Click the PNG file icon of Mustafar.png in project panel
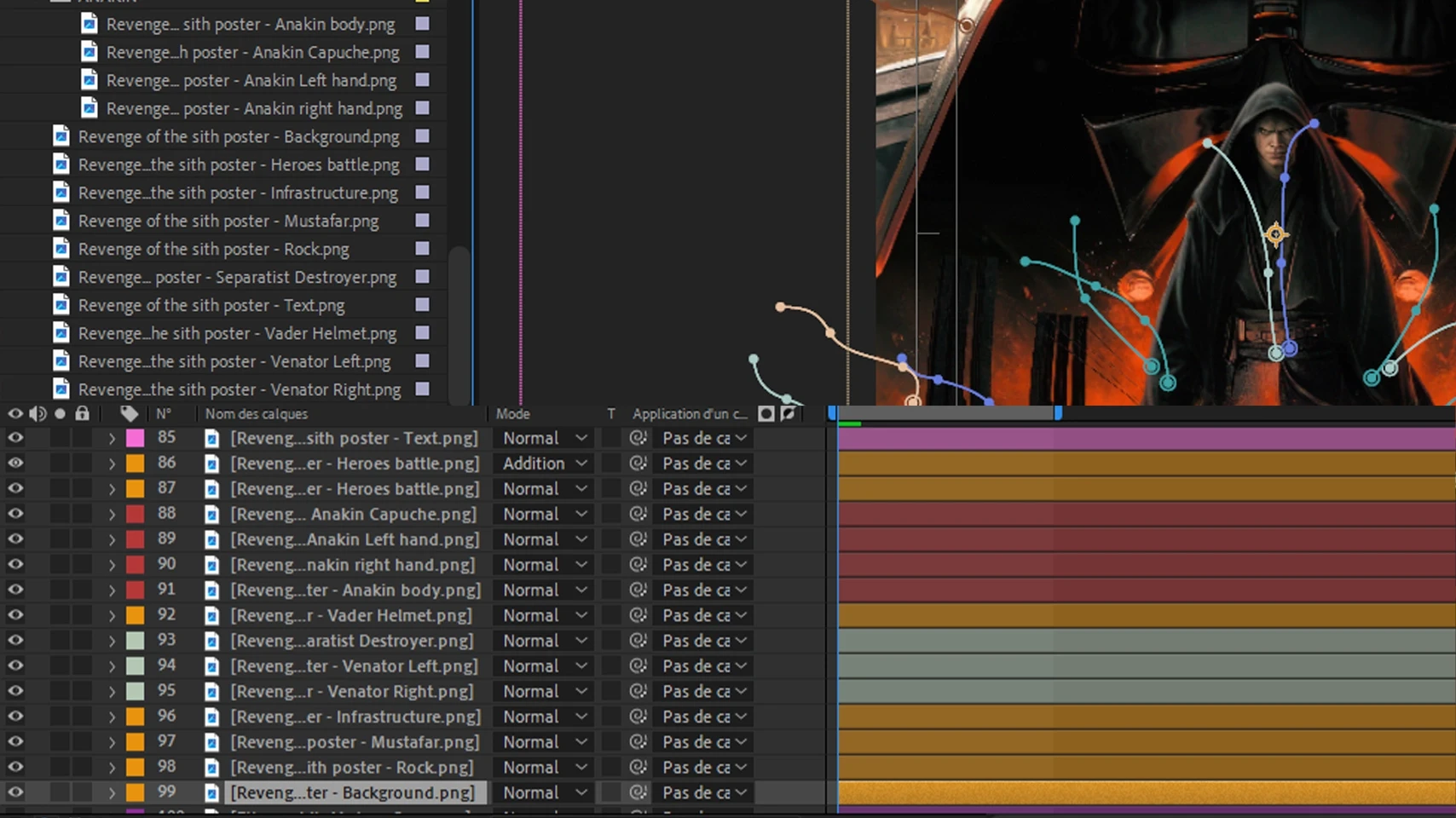The image size is (1456, 818). click(x=61, y=221)
